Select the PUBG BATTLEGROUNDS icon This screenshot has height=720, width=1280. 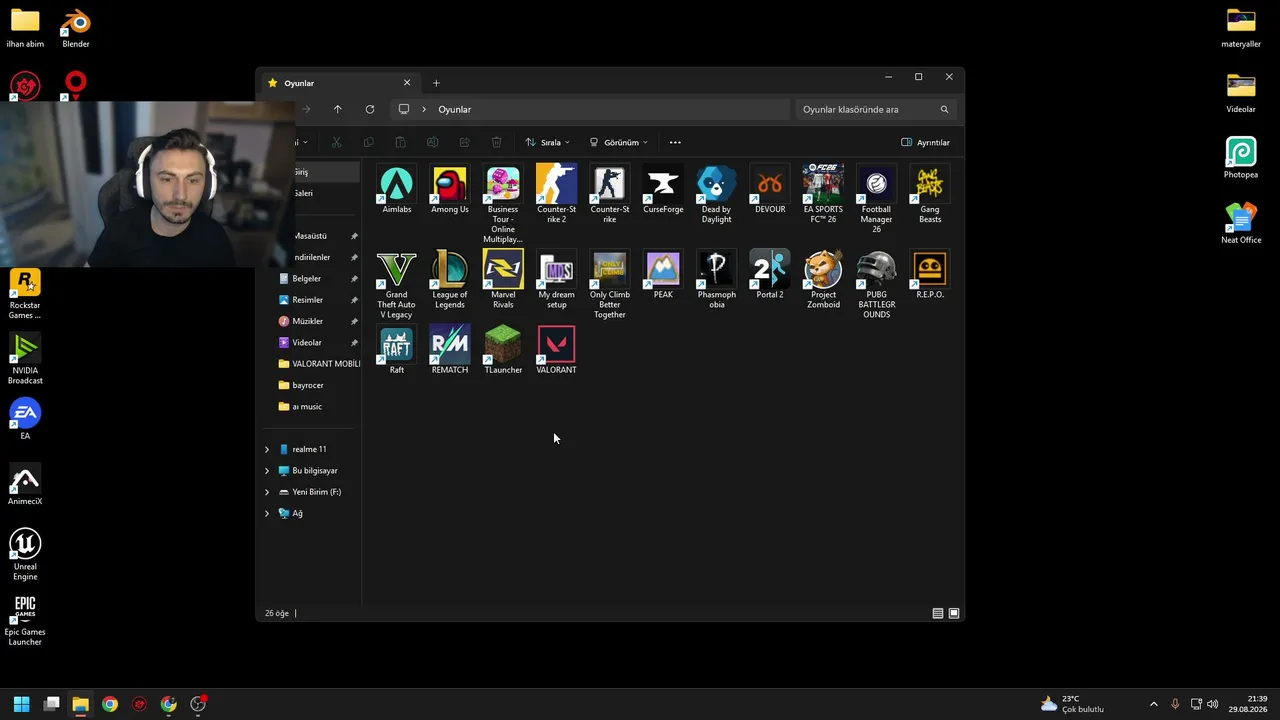876,284
